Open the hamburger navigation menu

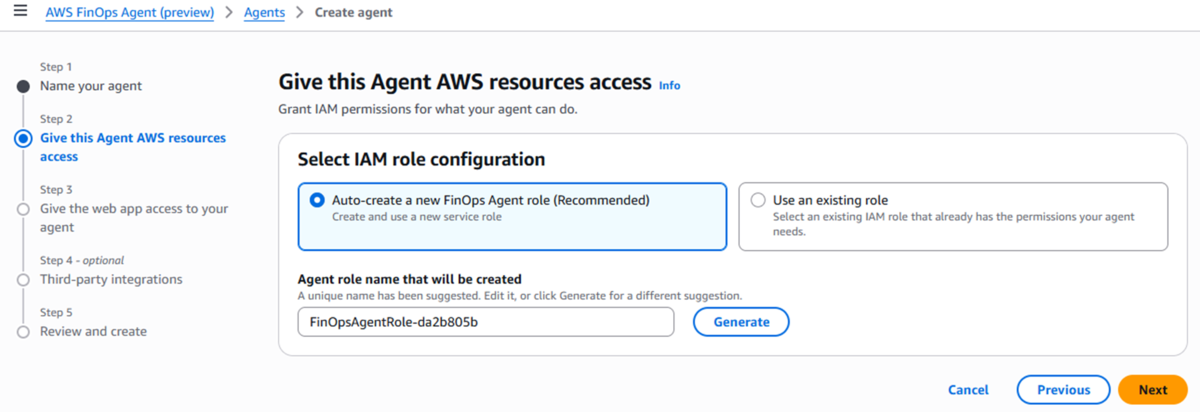tap(20, 12)
